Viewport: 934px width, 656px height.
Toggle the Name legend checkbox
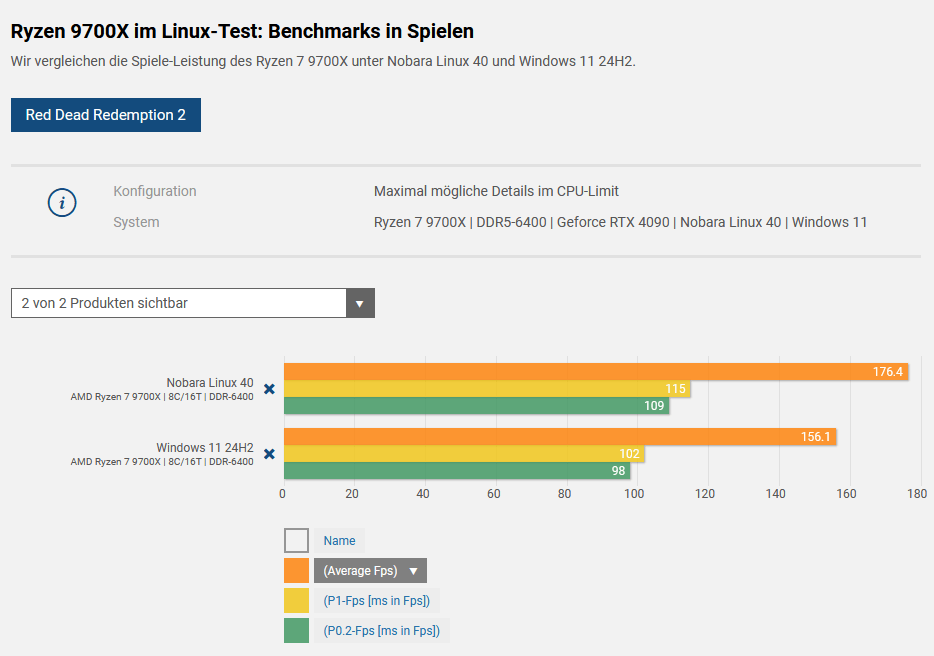[x=296, y=541]
